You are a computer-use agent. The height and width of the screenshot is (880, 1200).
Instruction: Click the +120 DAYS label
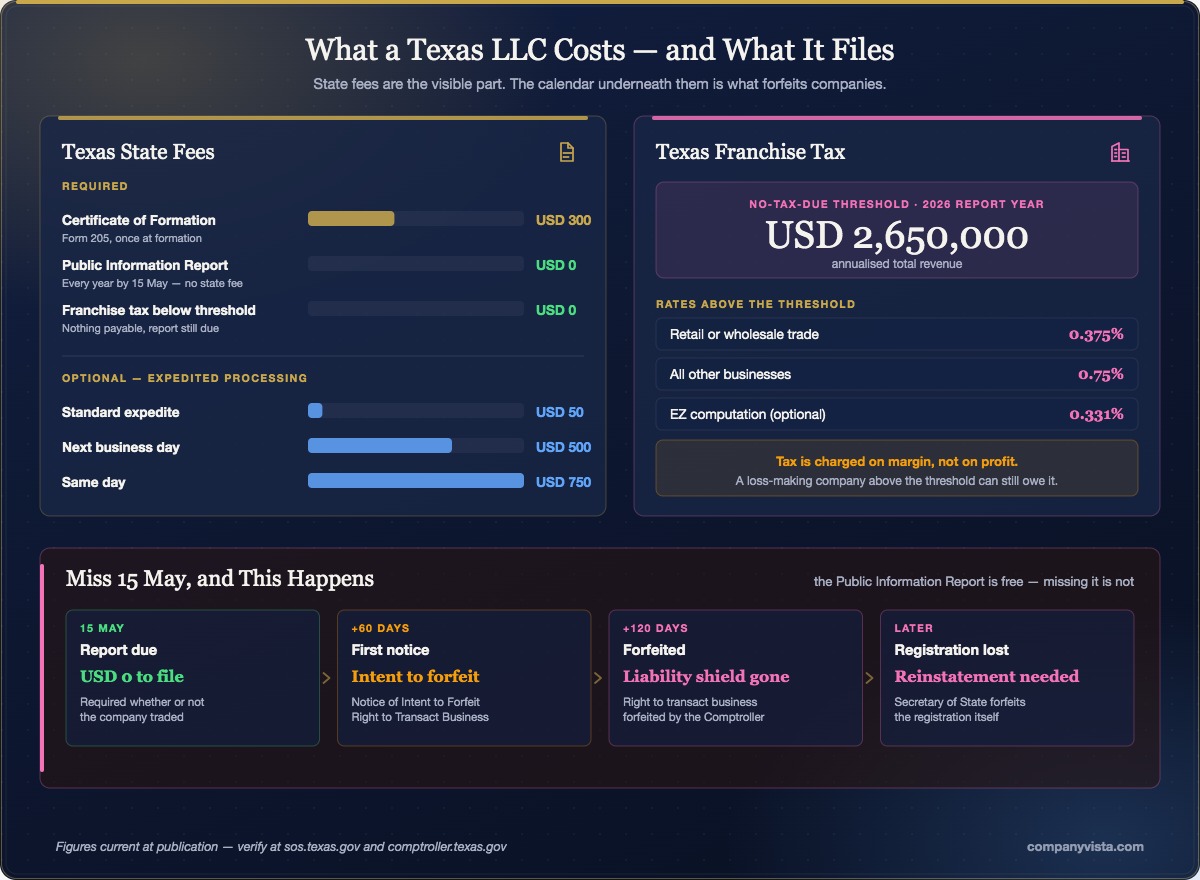(x=655, y=628)
